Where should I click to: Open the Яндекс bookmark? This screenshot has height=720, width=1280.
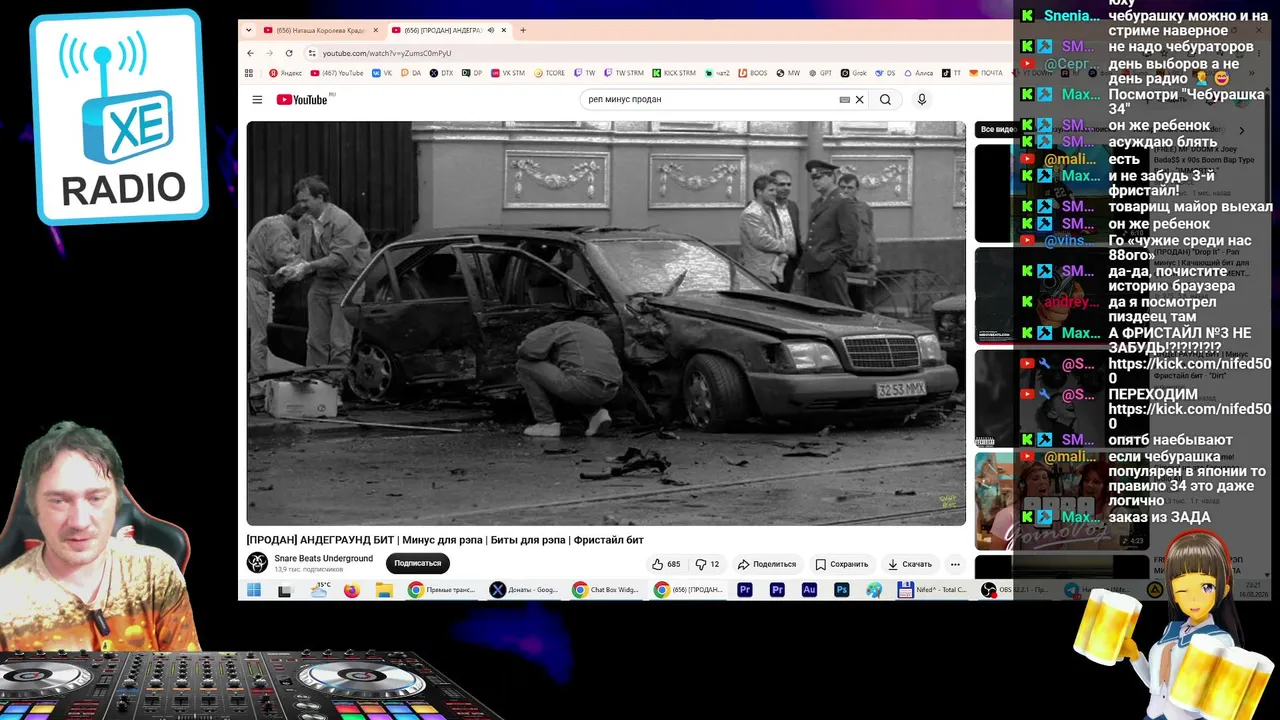(x=286, y=73)
